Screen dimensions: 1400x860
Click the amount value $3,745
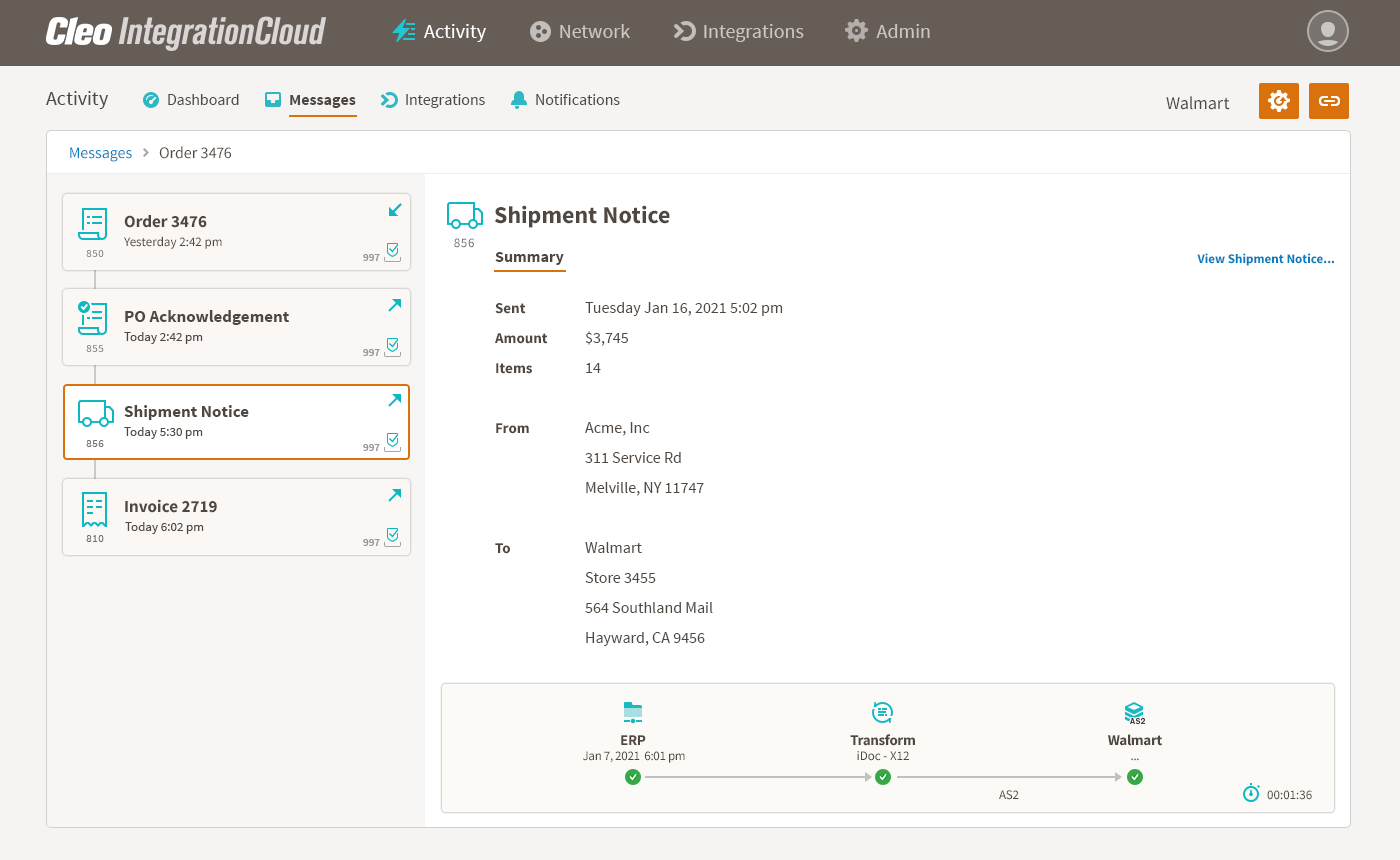click(607, 338)
